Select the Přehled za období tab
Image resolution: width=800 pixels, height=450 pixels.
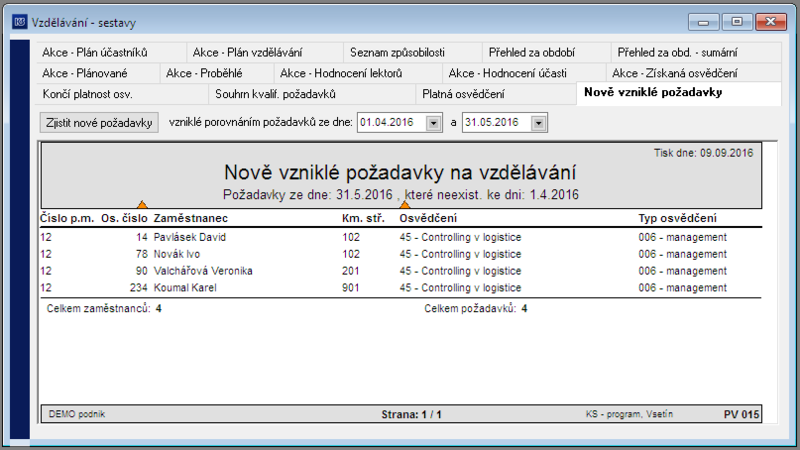pos(546,53)
